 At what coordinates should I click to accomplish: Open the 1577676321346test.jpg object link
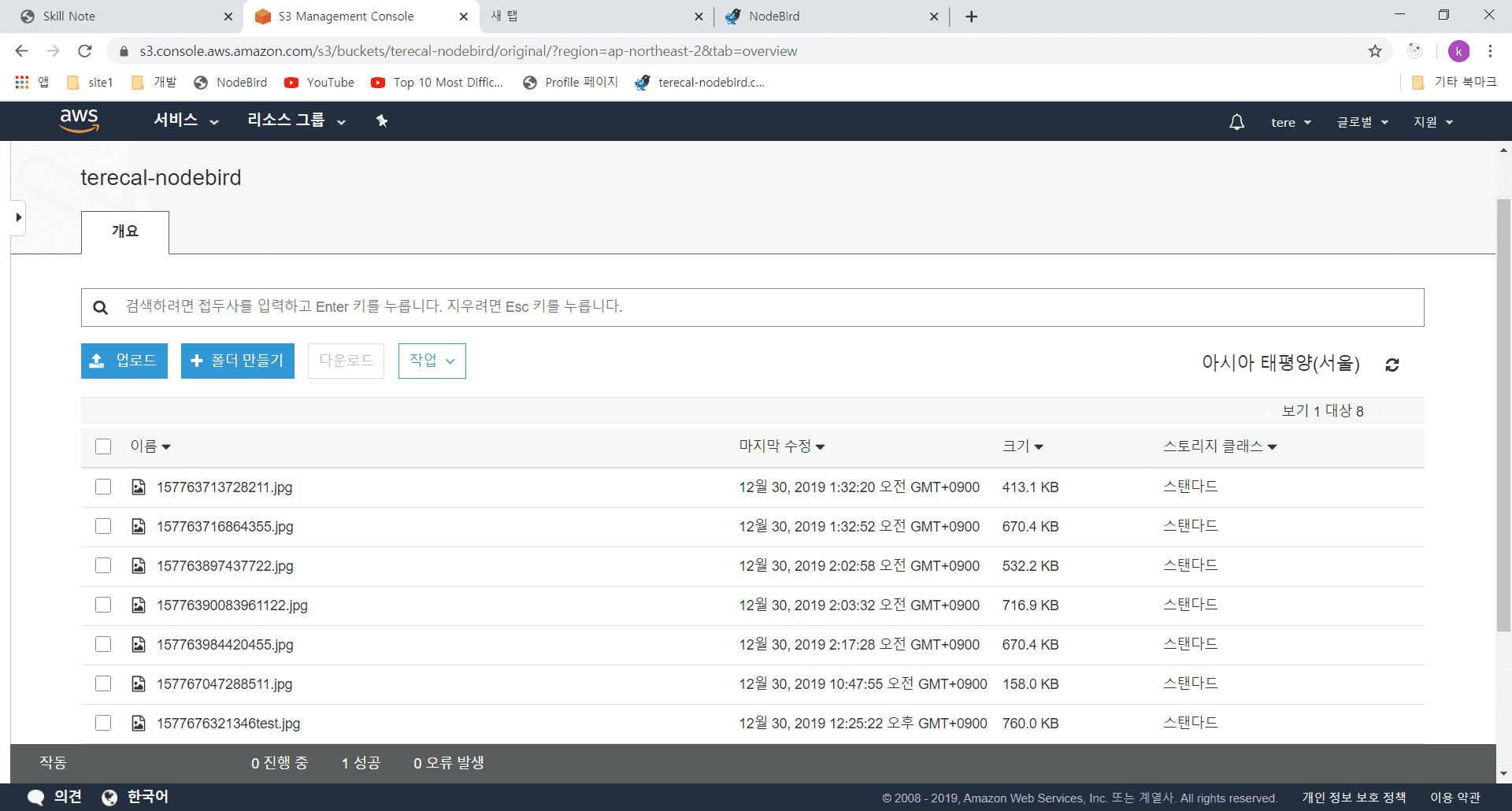[x=228, y=724]
